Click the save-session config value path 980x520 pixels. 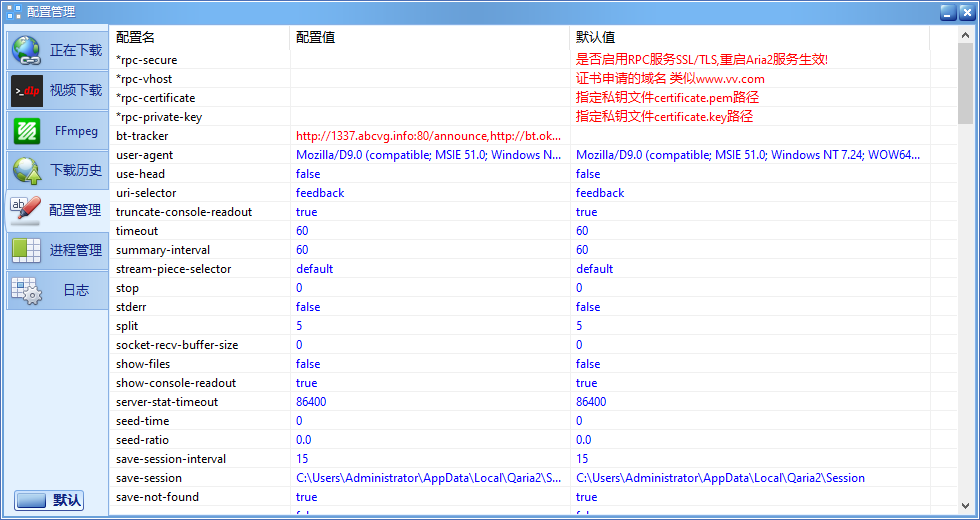(x=429, y=478)
